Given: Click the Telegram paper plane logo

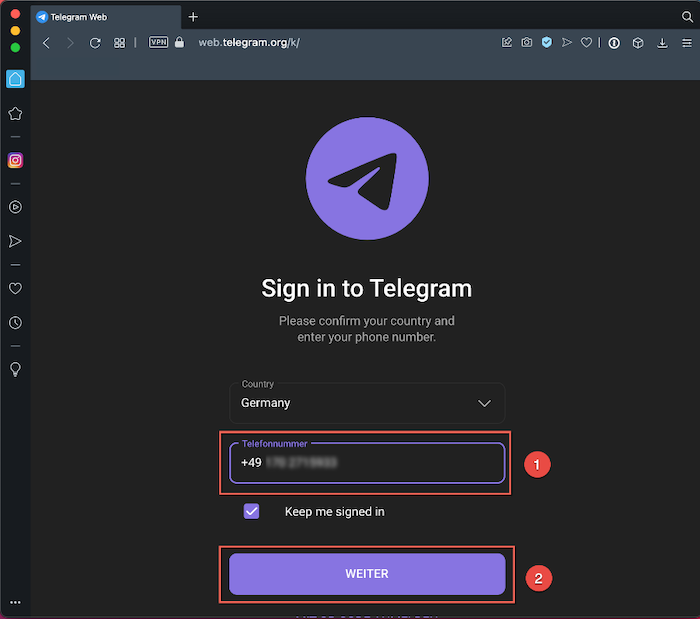Looking at the screenshot, I should click(367, 179).
